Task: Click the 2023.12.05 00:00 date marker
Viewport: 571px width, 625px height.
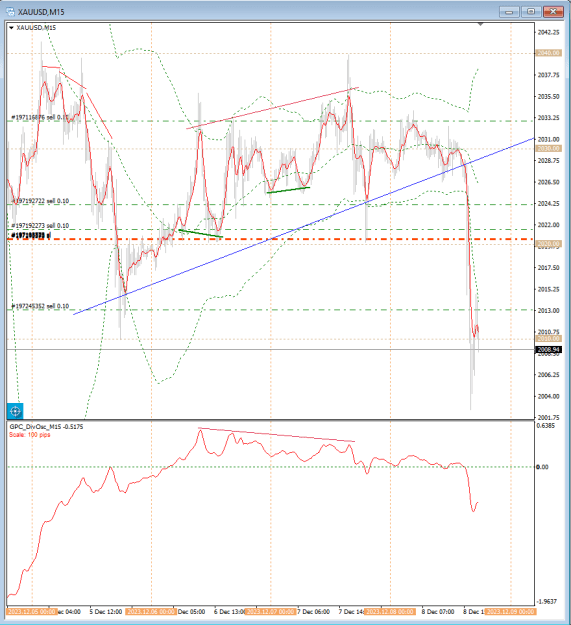Action: 31,611
